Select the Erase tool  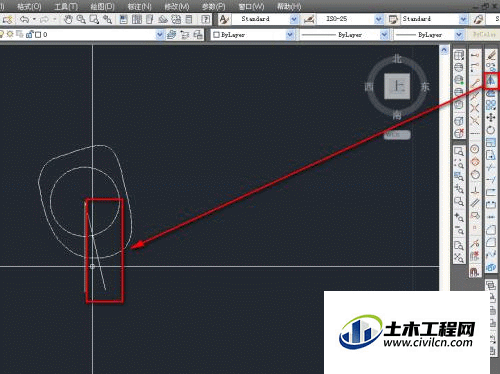tap(491, 55)
